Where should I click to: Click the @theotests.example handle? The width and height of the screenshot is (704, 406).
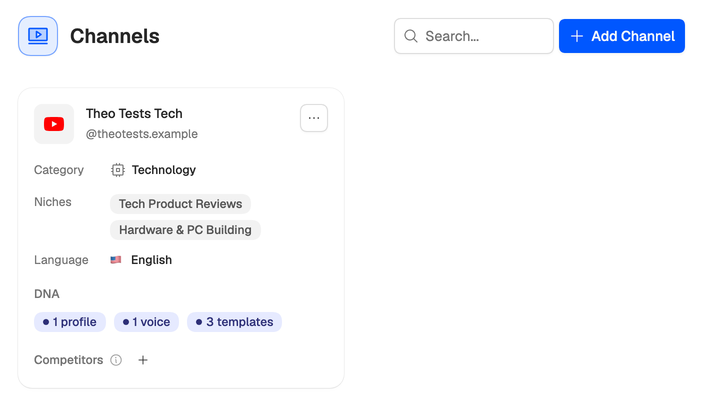click(x=142, y=134)
